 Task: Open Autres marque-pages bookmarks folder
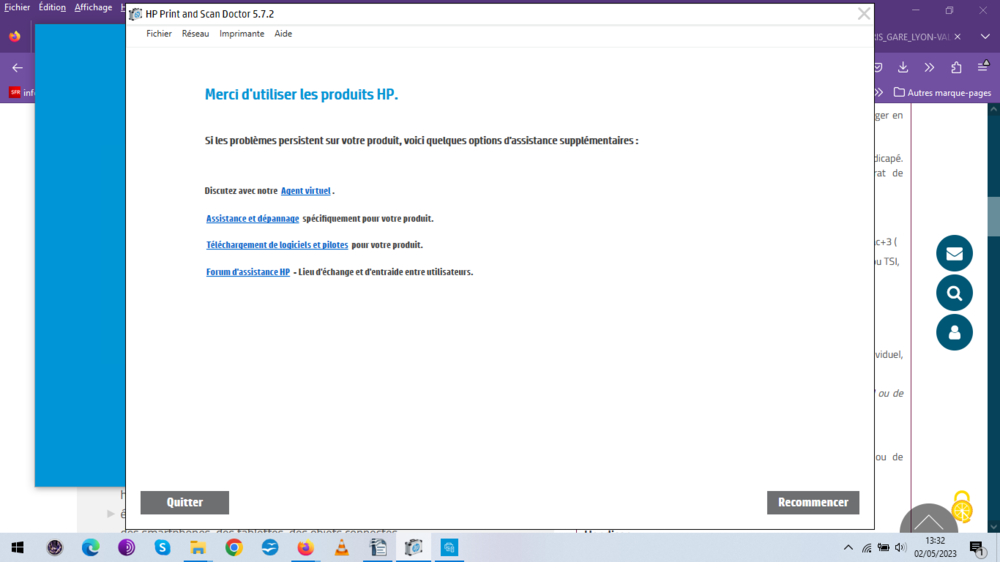point(942,92)
